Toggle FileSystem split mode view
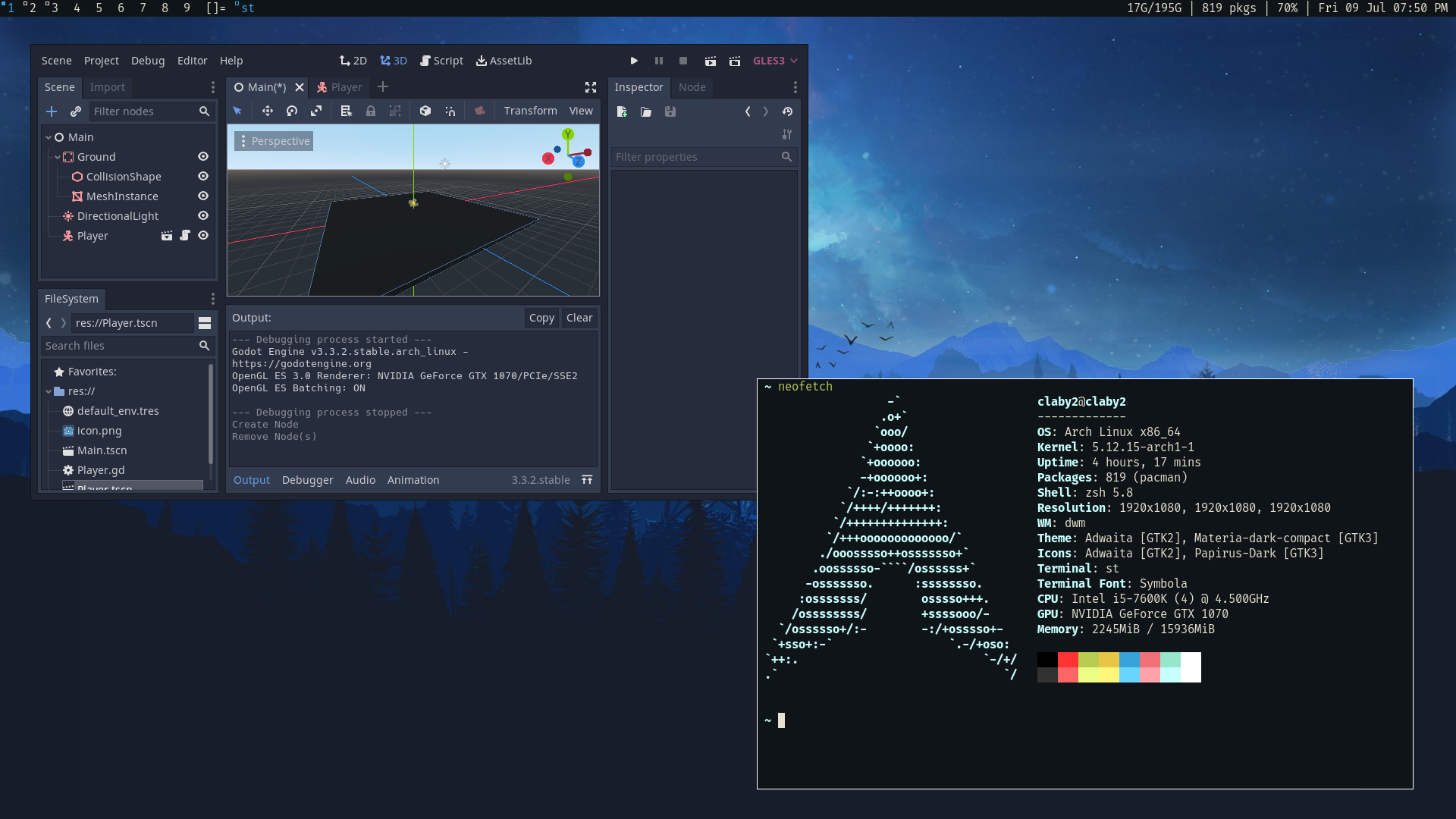1456x819 pixels. coord(205,323)
